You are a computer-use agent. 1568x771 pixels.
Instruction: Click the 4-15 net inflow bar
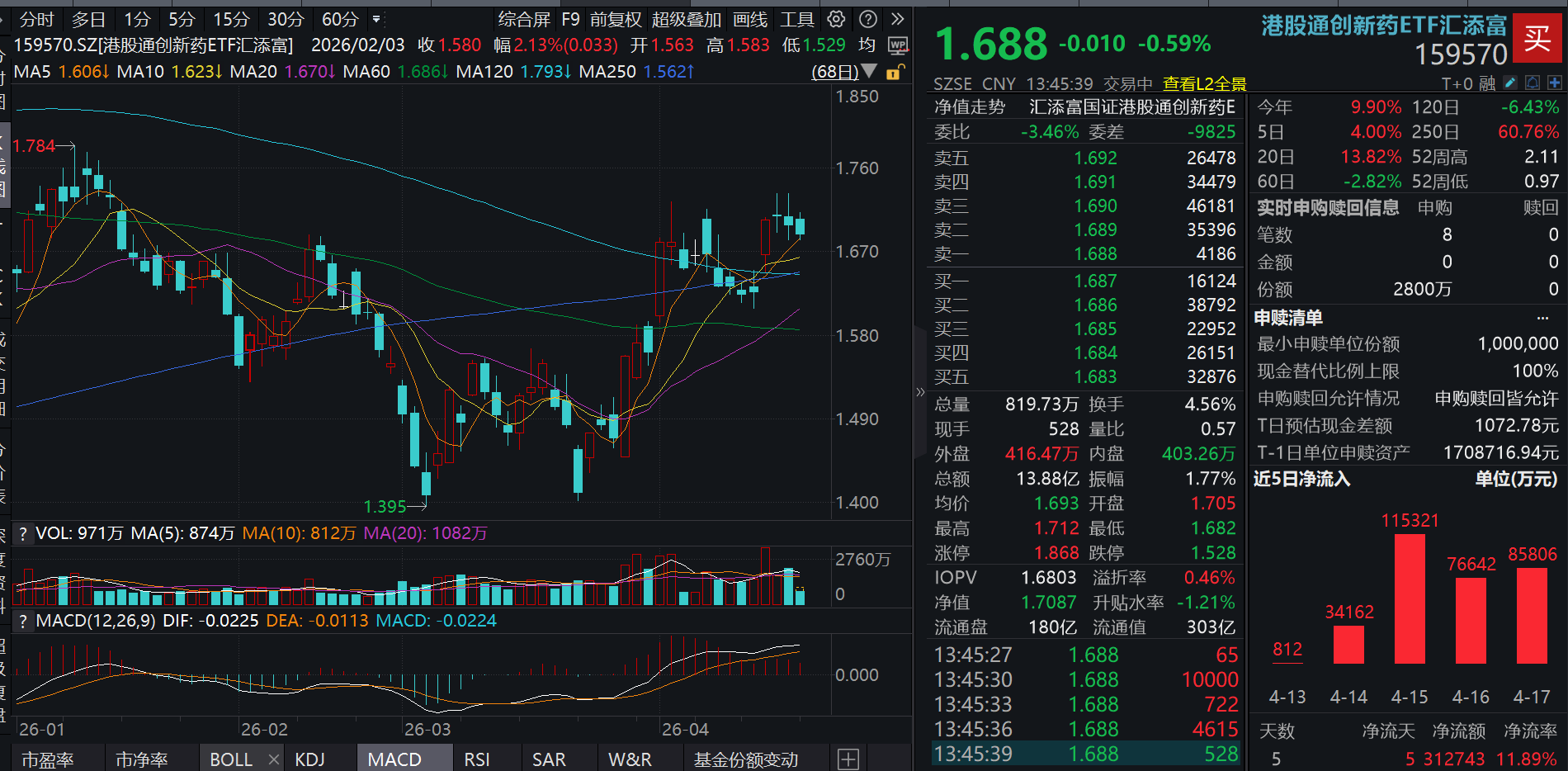(1410, 594)
